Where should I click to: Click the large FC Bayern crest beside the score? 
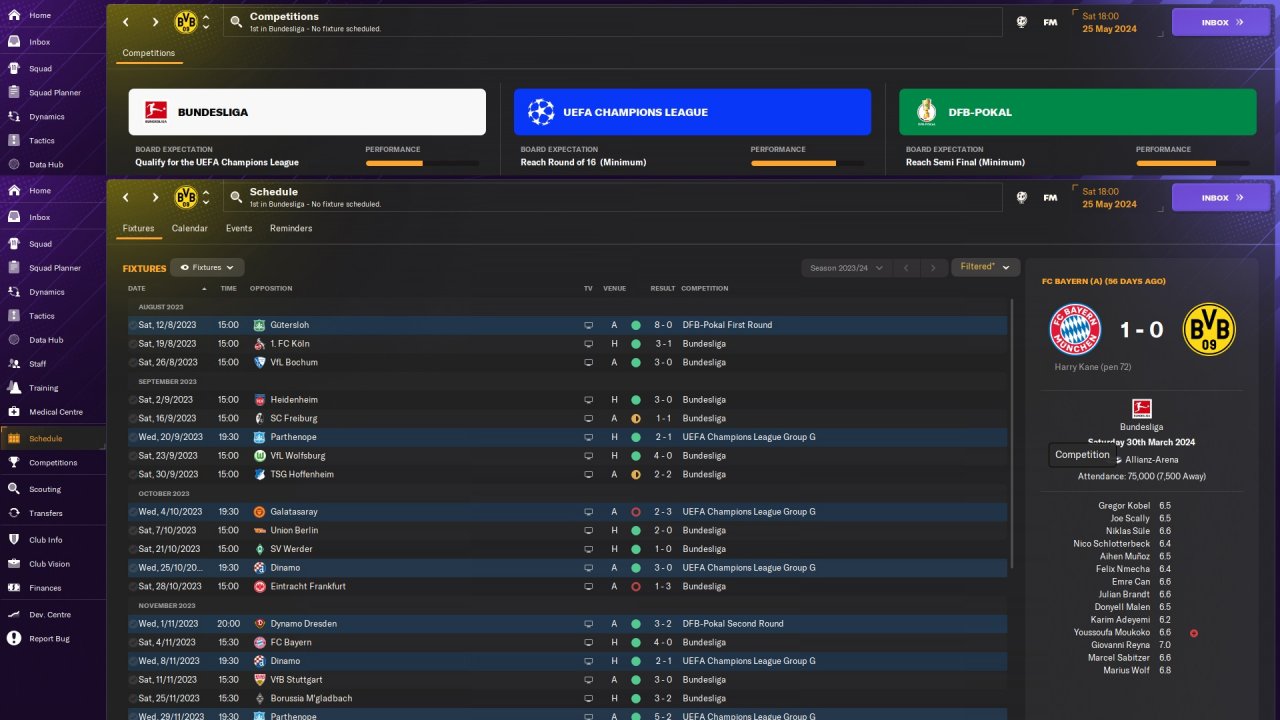tap(1075, 330)
